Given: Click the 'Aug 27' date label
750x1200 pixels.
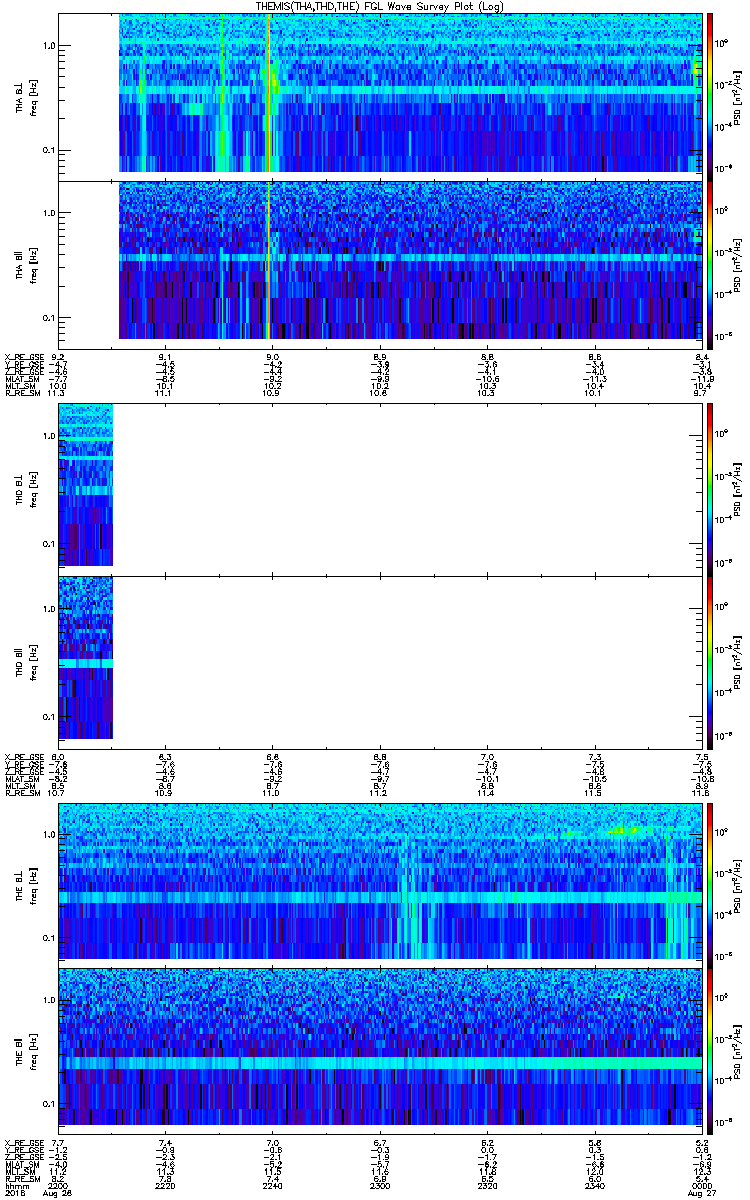Looking at the screenshot, I should tap(702, 1192).
